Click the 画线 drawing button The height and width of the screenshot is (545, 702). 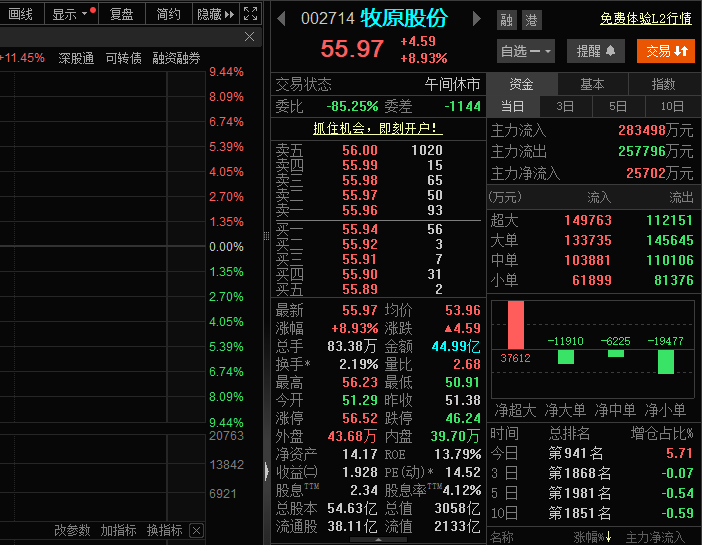(x=21, y=14)
